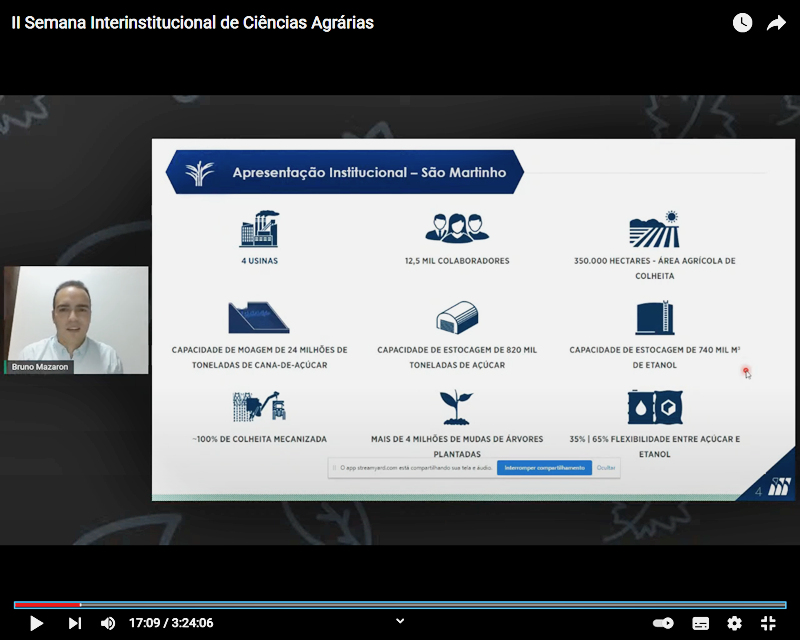The width and height of the screenshot is (800, 640).
Task: Click the farm field icon with sun
Action: coord(655,229)
